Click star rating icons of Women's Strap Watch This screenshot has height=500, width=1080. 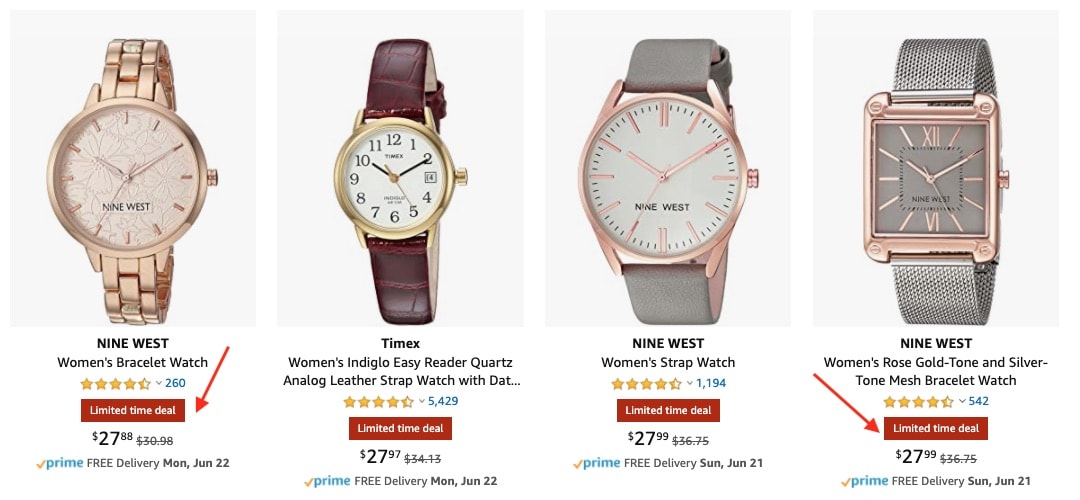click(646, 384)
